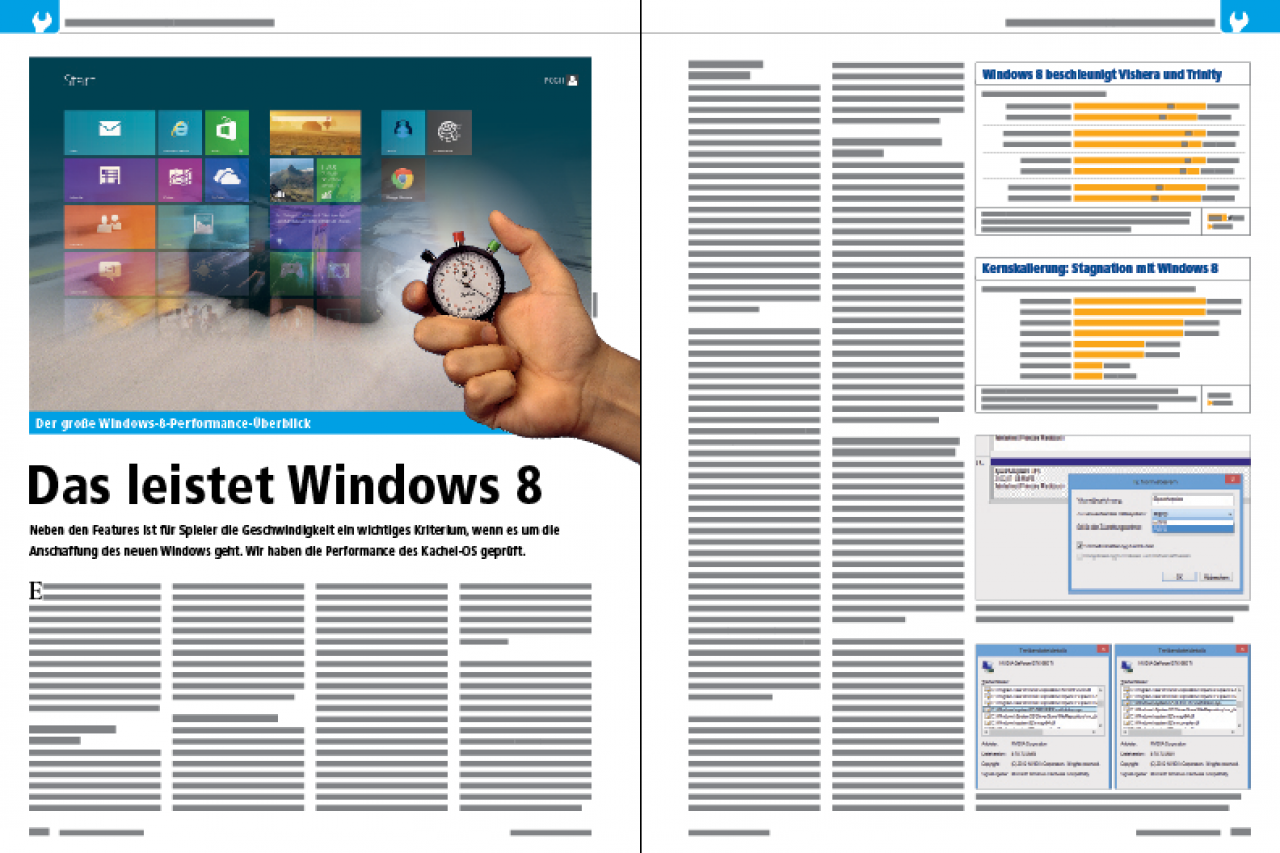Select the highlighted entry in the dropdown list
The height and width of the screenshot is (853, 1280).
(x=1192, y=528)
